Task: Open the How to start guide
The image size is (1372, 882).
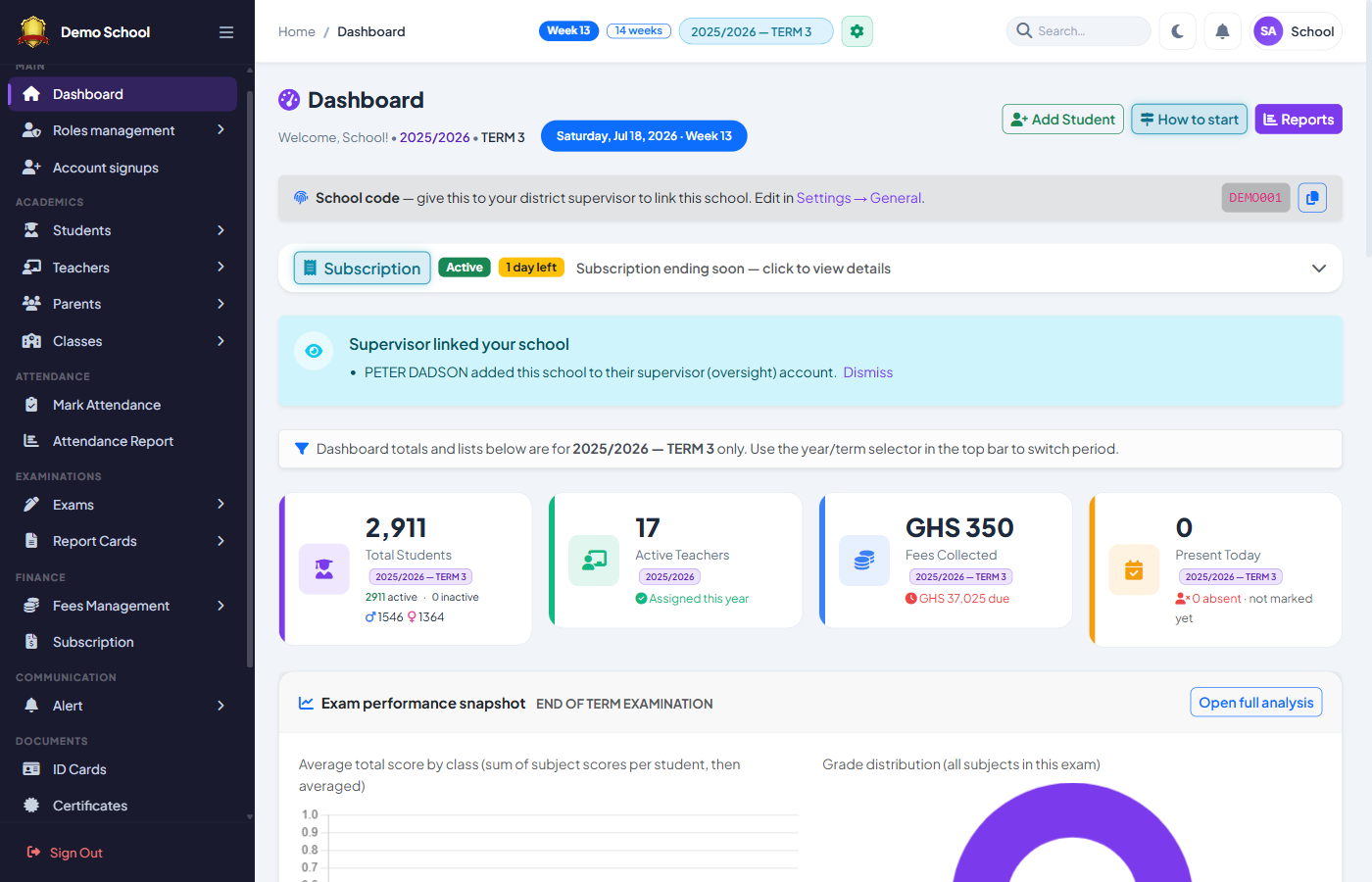Action: coord(1189,120)
